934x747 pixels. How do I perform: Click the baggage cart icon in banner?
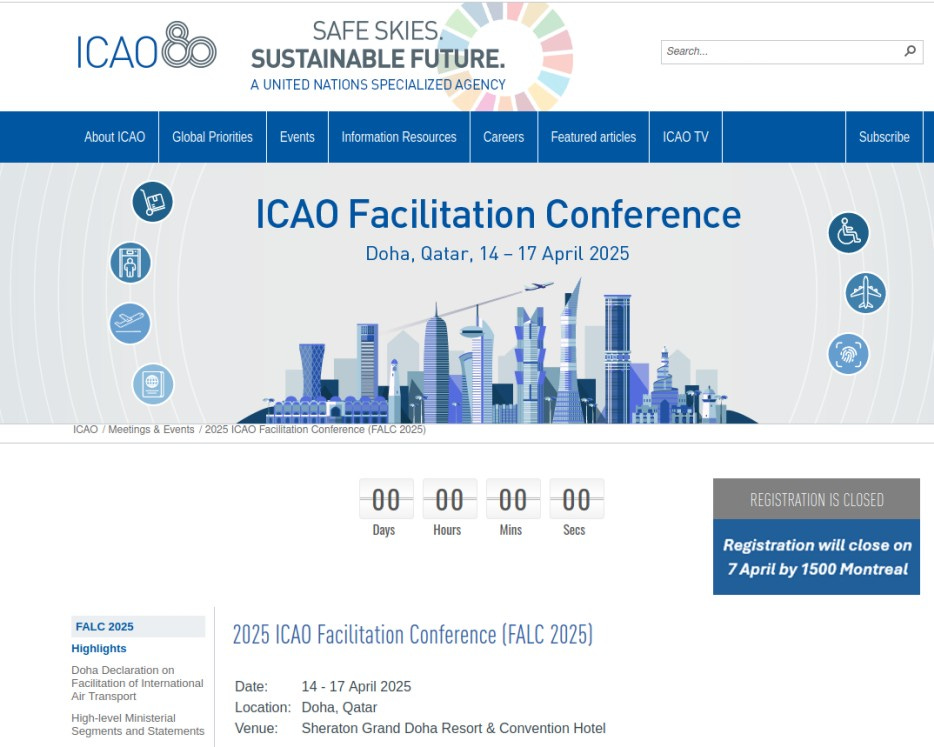coord(152,202)
